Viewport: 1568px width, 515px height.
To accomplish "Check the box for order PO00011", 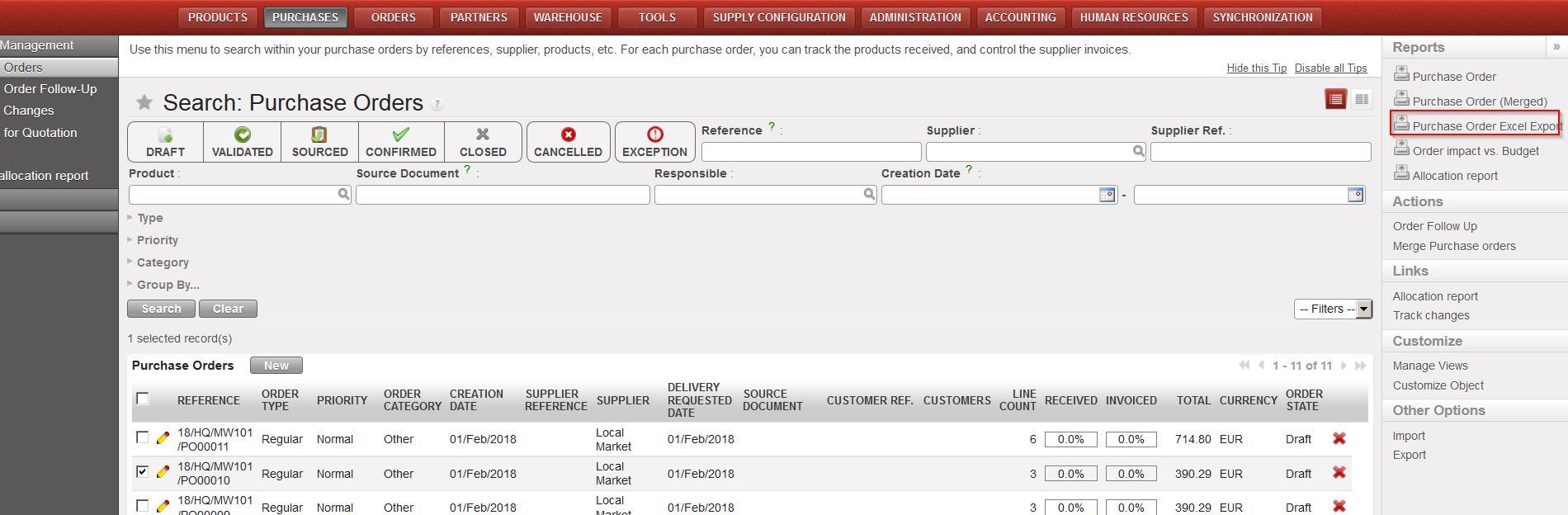I will (143, 437).
